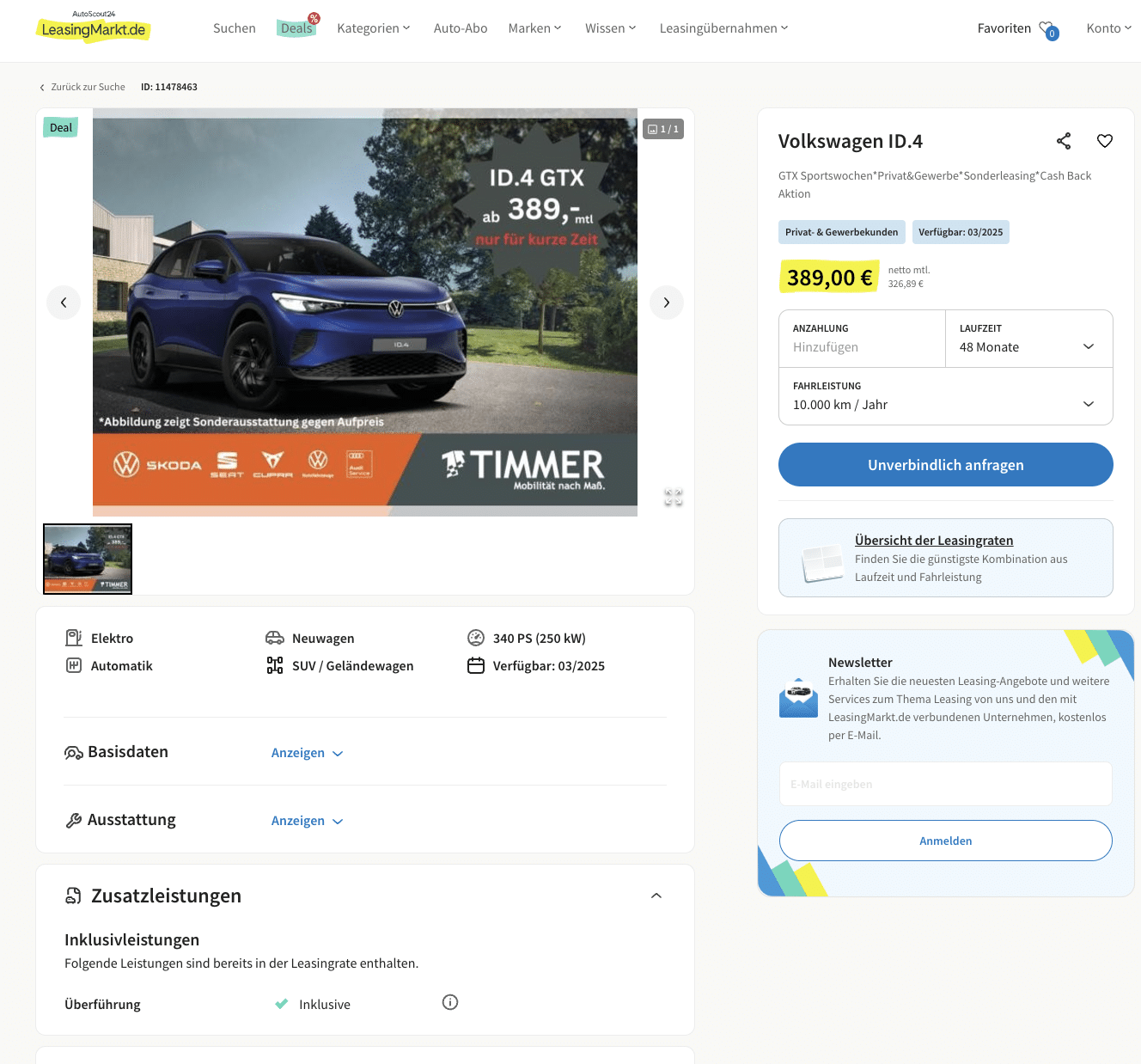Screen dimensions: 1141x1064
Task: Click the Automatik gearbox icon
Action: point(74,665)
